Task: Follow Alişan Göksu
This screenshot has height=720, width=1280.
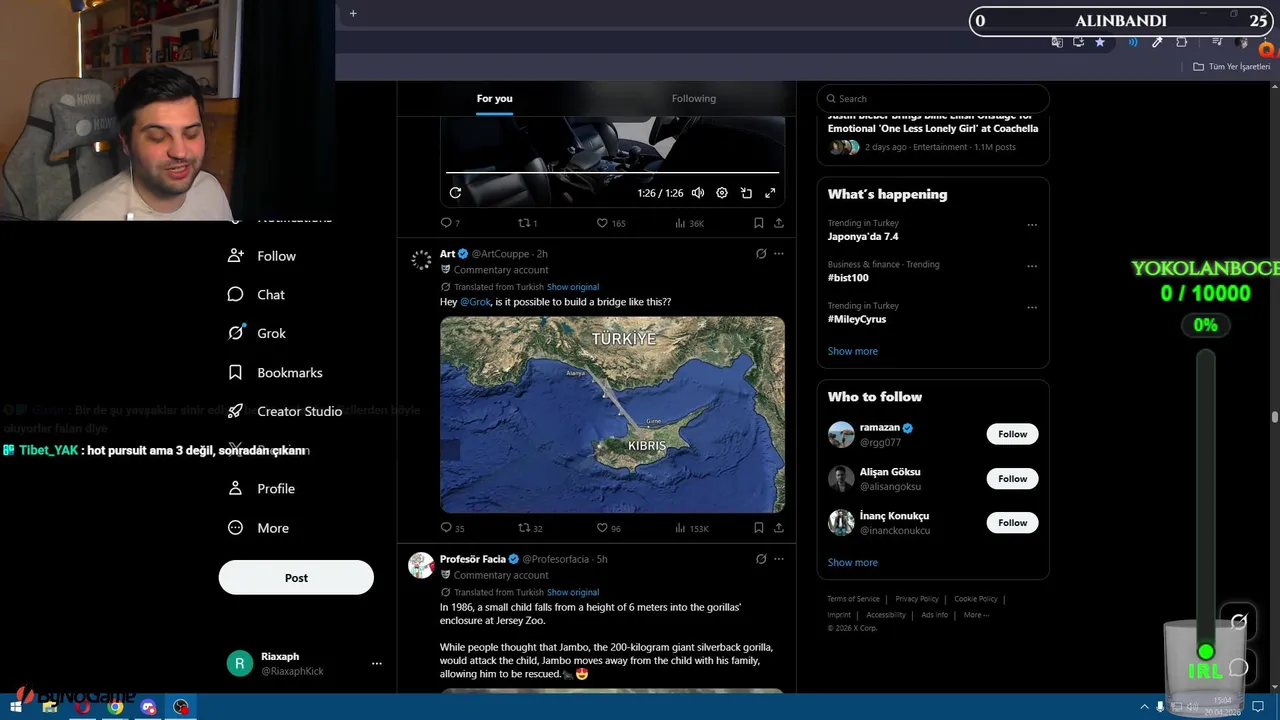Action: pos(1012,478)
